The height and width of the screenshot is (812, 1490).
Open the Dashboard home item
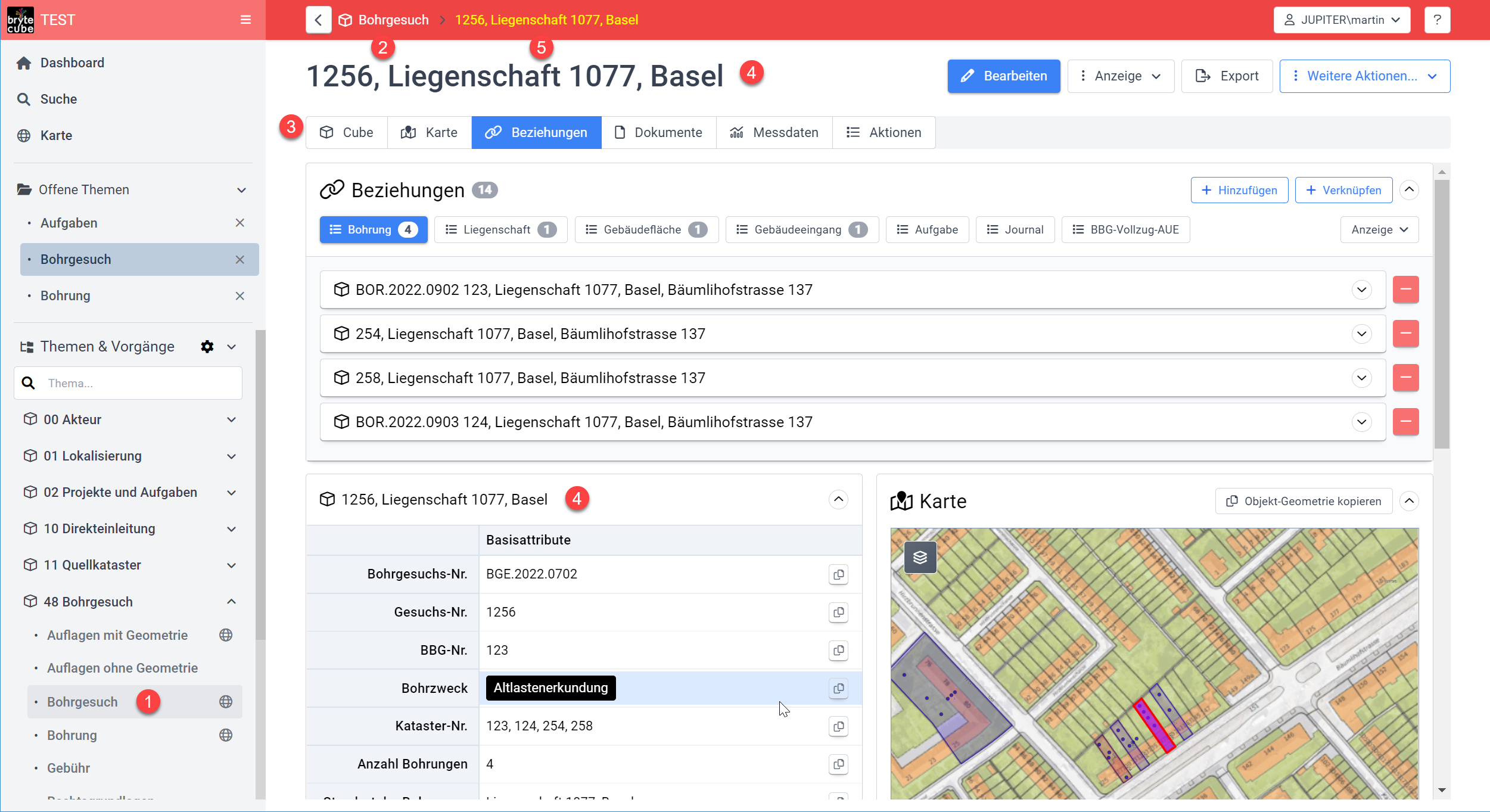[72, 63]
